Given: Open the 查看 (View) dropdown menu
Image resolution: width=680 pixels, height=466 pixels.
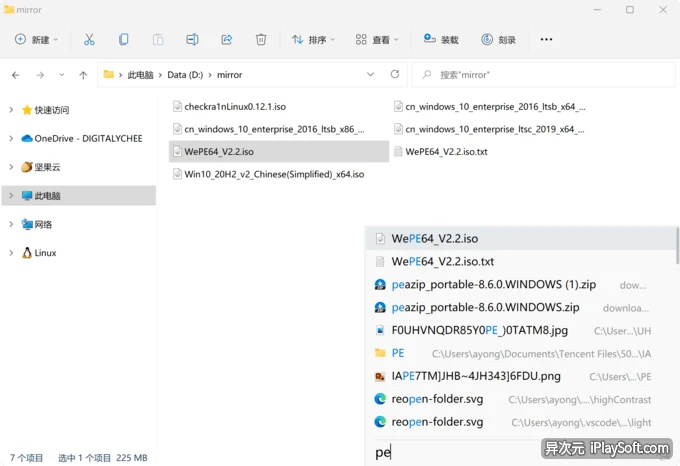Looking at the screenshot, I should (x=377, y=39).
